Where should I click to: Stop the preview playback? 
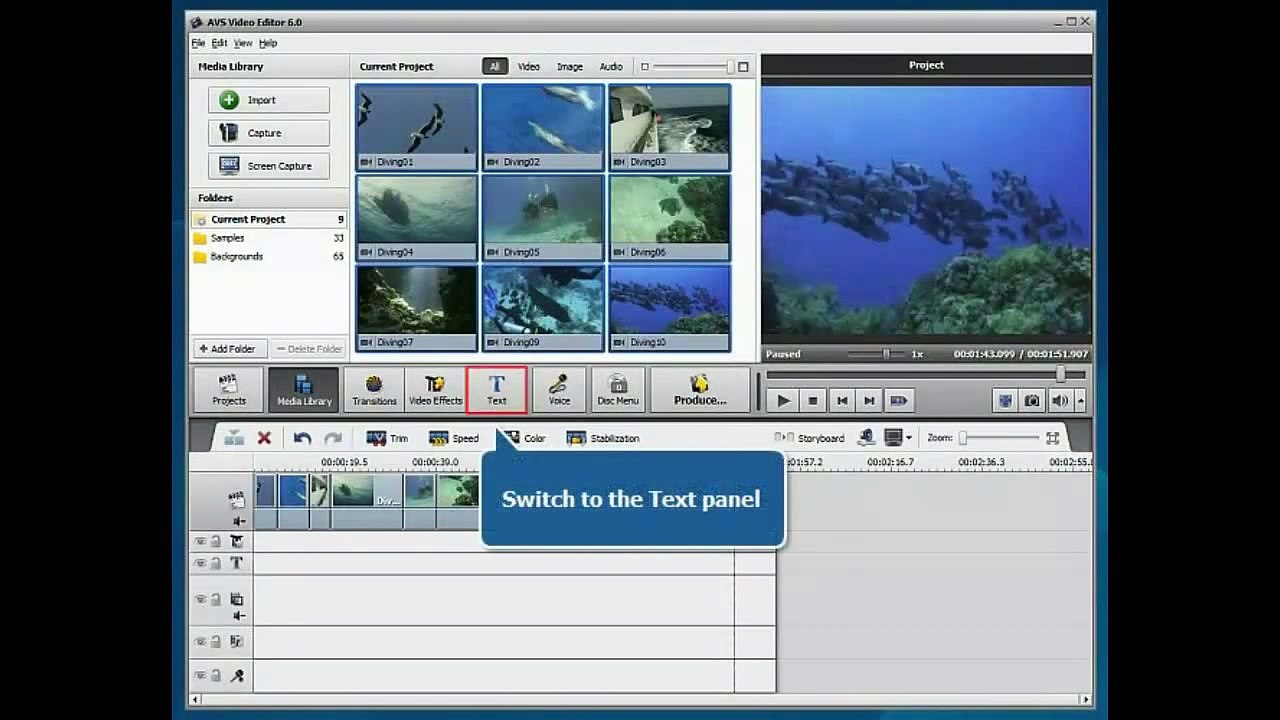click(813, 401)
